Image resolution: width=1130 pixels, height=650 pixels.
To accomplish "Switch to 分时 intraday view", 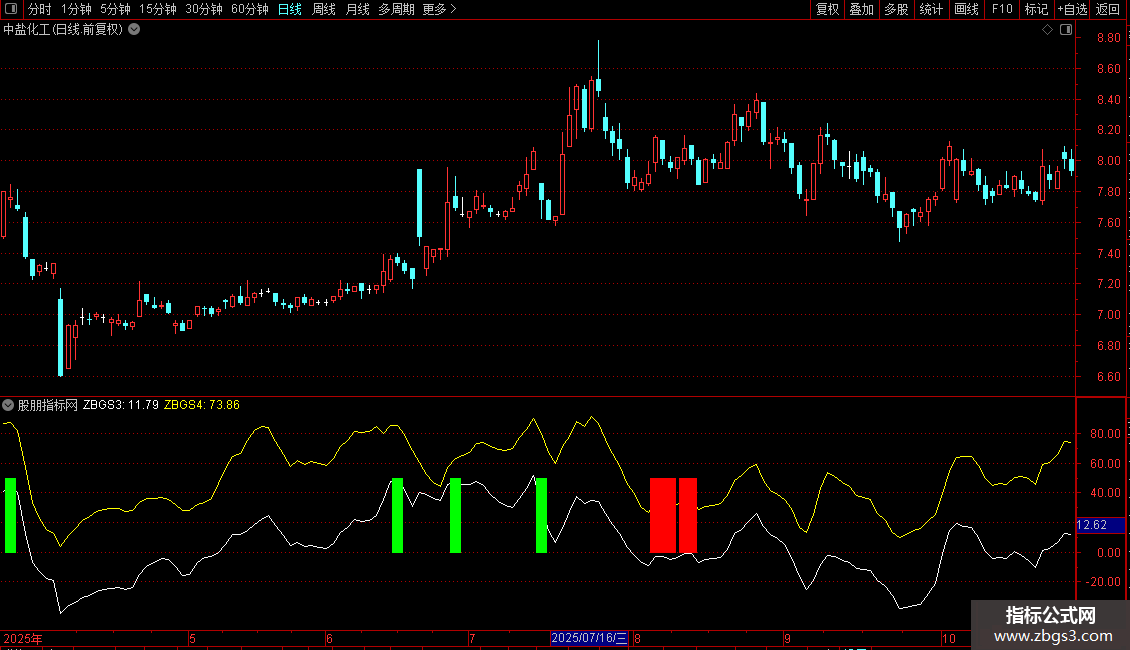I will 40,9.
